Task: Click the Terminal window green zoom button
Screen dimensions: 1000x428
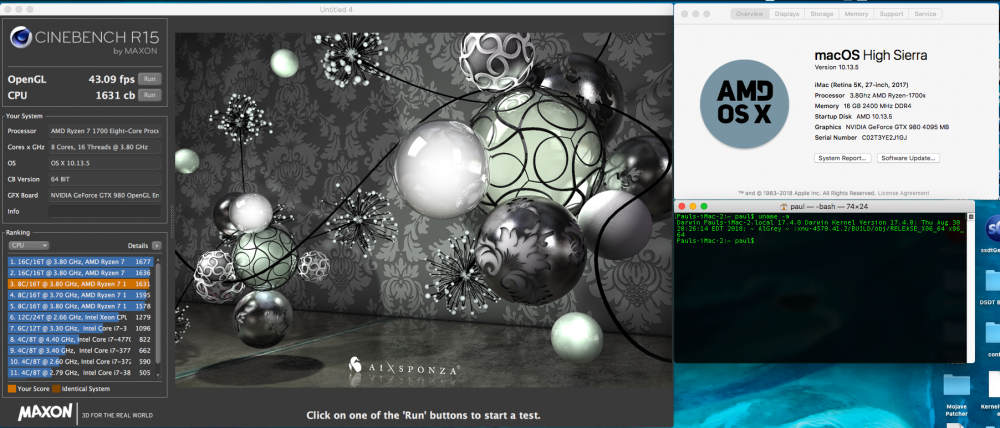Action: [x=703, y=206]
